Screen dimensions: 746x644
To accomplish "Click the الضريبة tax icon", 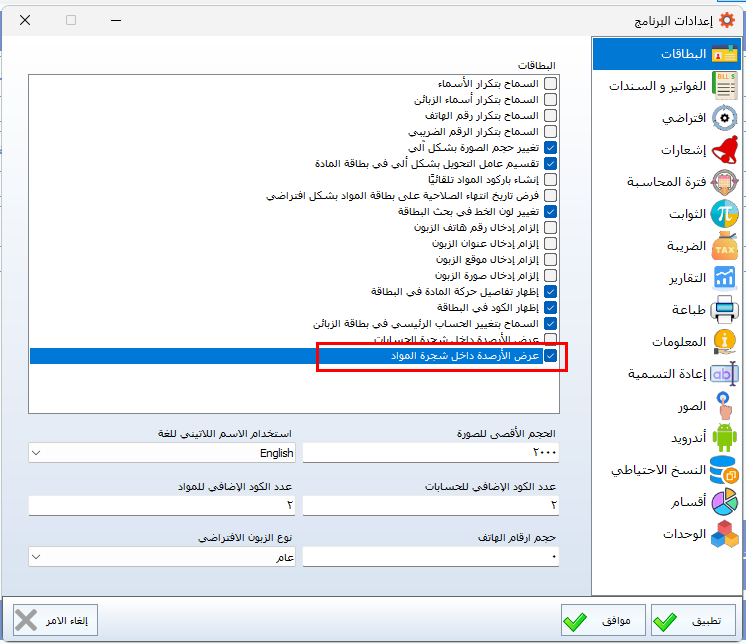I will (725, 246).
